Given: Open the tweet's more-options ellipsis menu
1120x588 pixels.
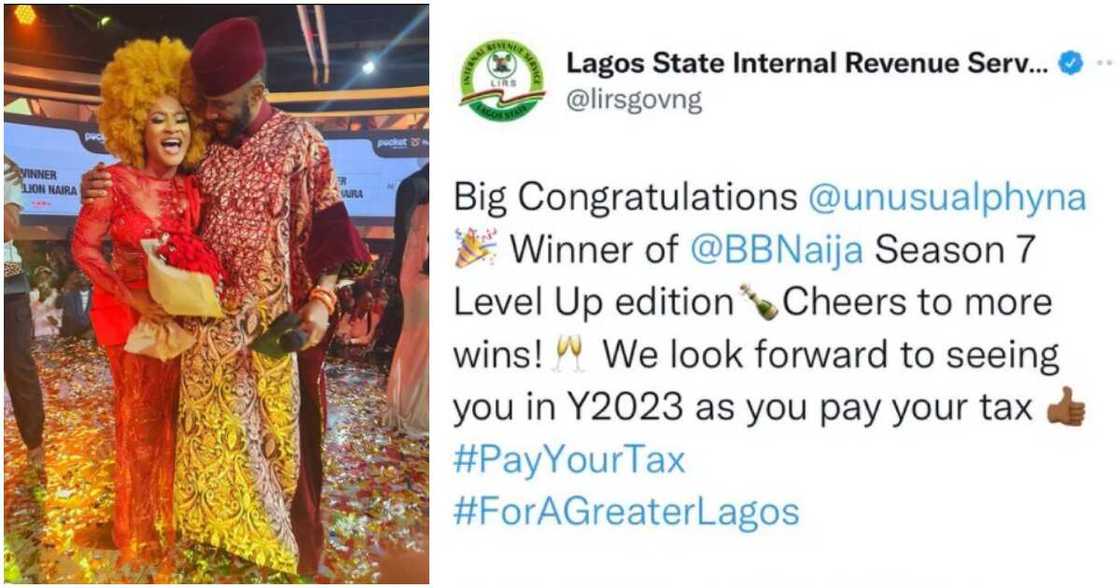Looking at the screenshot, I should coord(1106,62).
